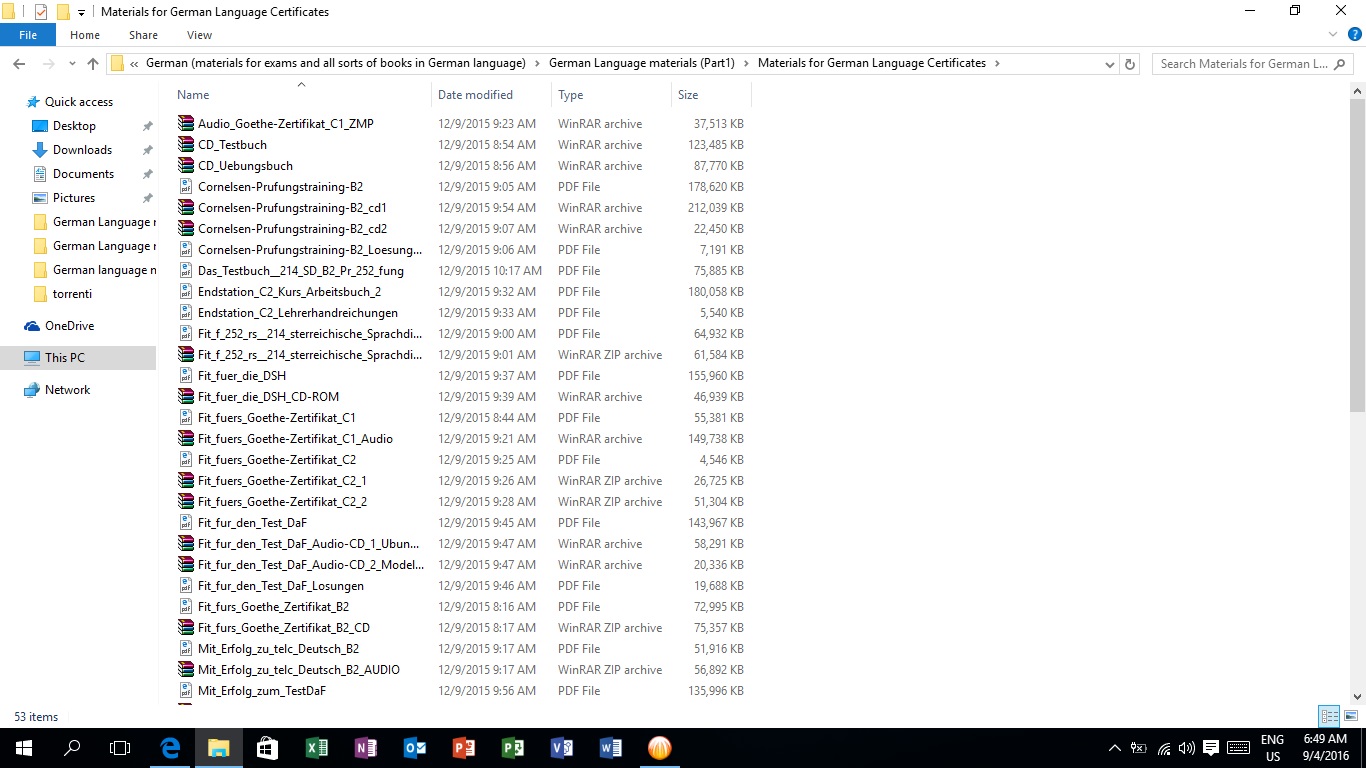
Task: Select Network in navigation pane
Action: coord(67,390)
